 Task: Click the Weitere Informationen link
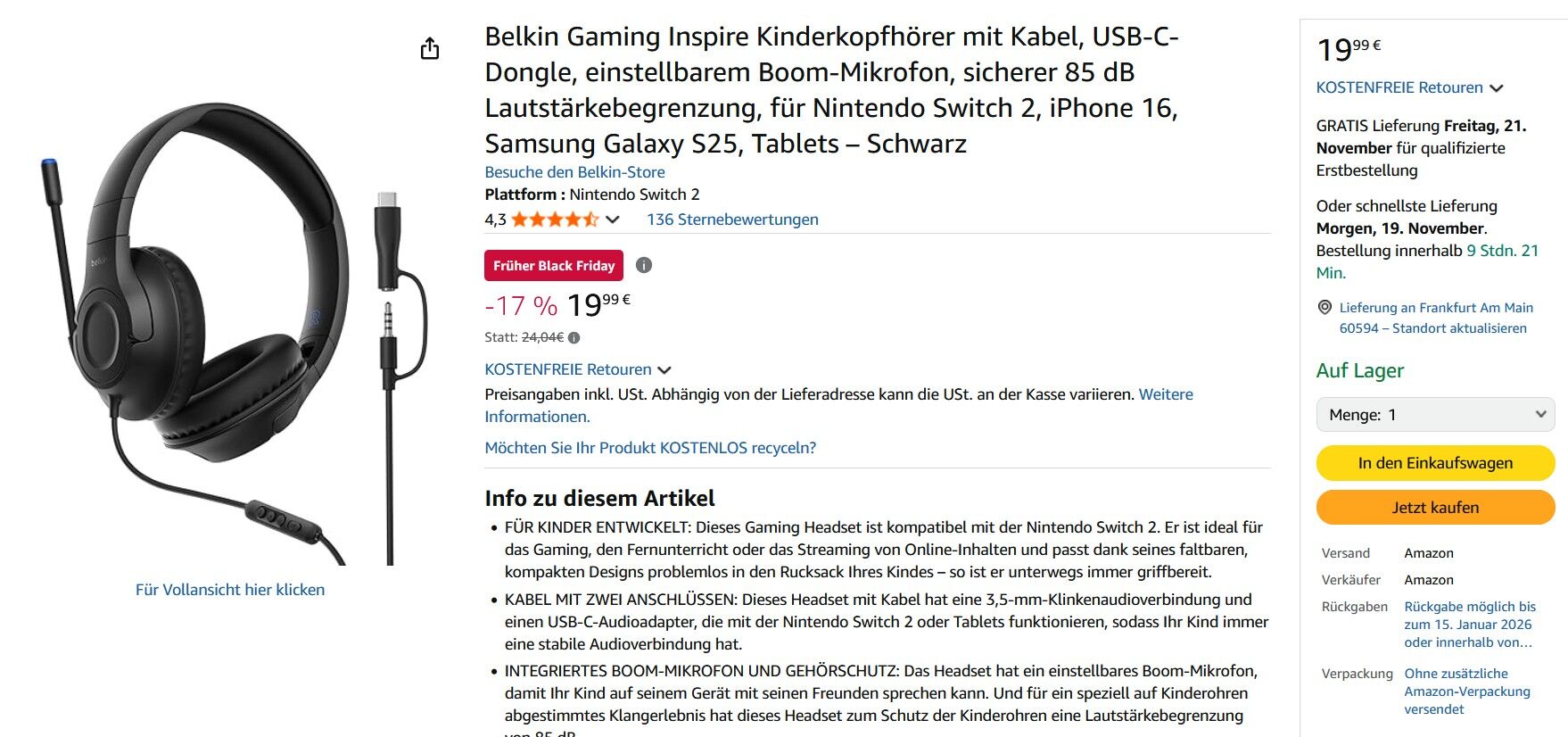coord(1165,394)
